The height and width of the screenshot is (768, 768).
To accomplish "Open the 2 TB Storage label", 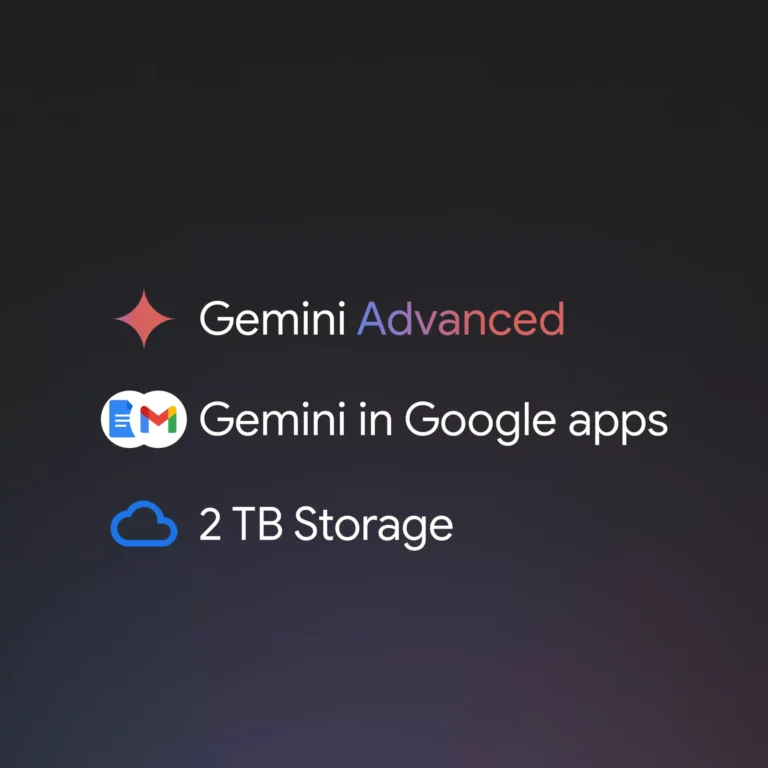I will point(326,527).
